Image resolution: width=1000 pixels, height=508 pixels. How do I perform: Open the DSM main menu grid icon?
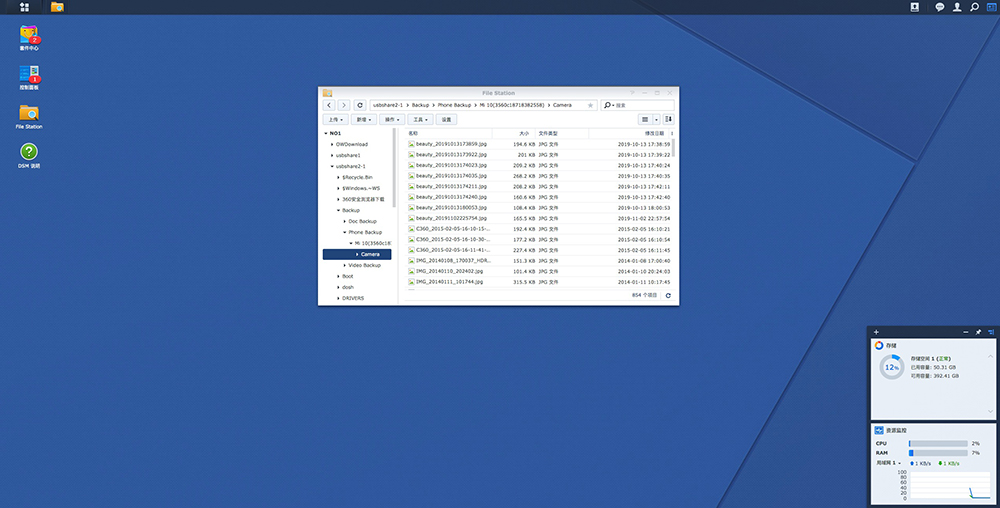click(24, 7)
